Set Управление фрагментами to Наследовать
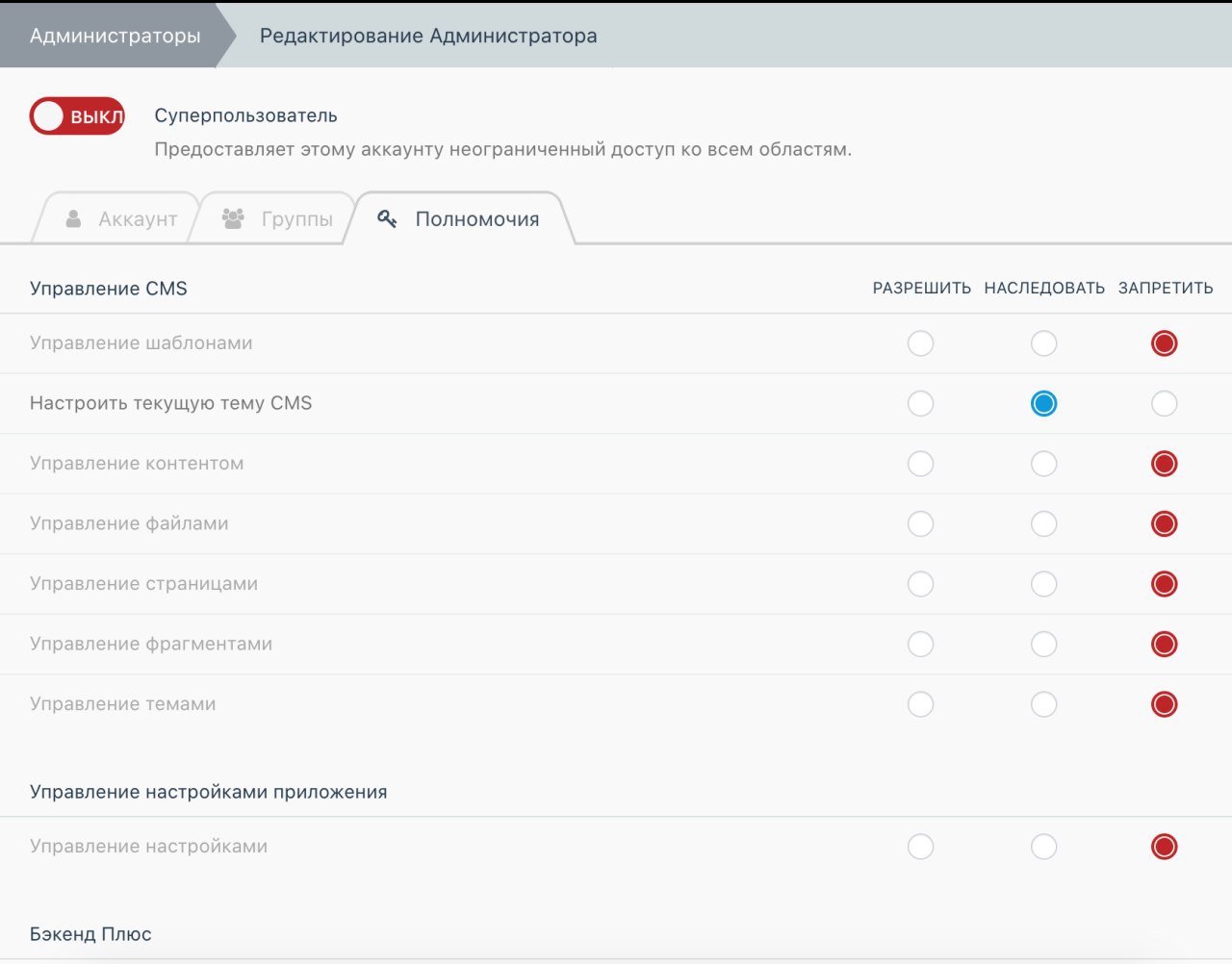The image size is (1232, 964). 1043,645
